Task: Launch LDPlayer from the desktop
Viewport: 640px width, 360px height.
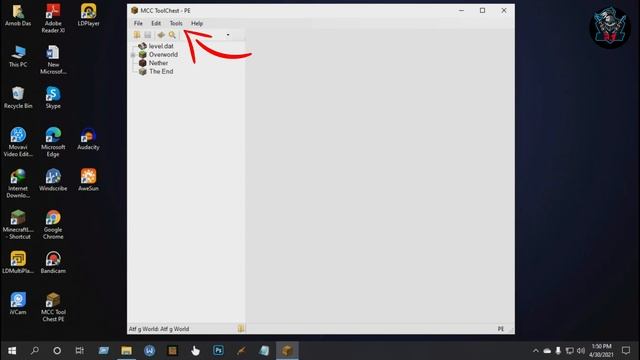Action: [89, 15]
